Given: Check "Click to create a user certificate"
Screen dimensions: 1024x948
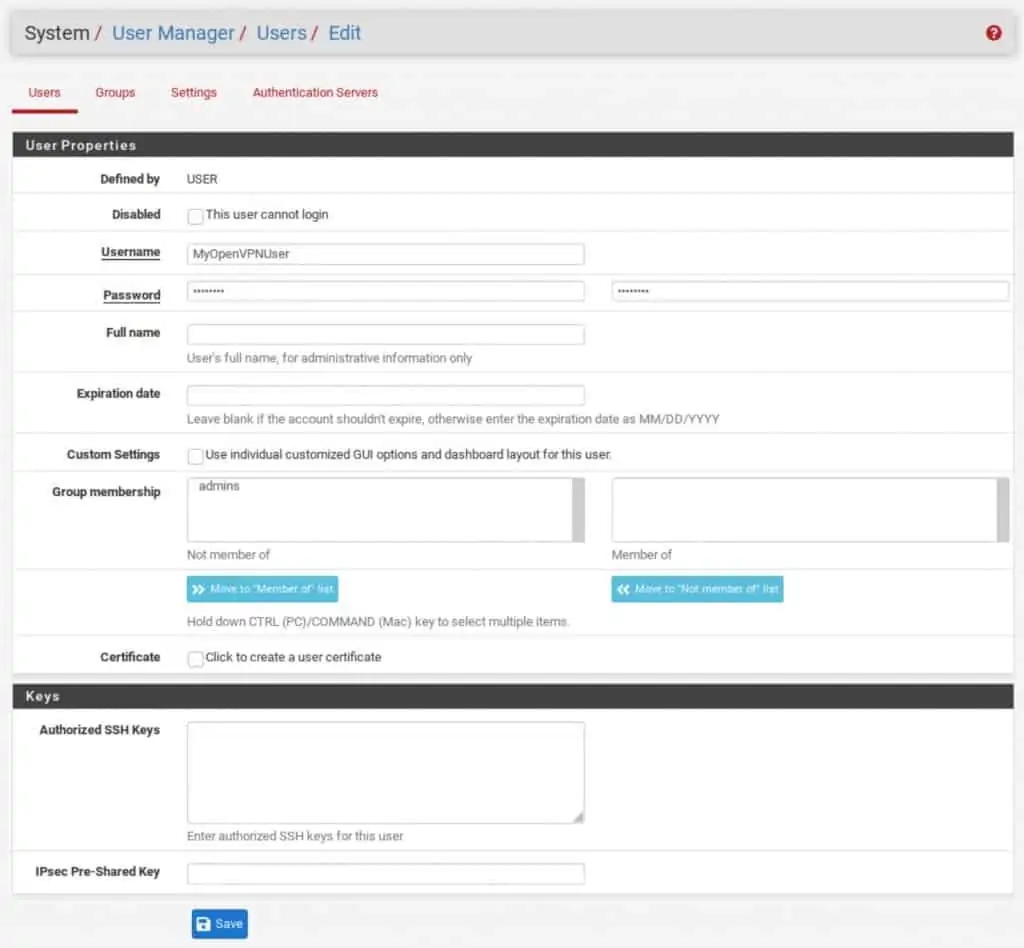Looking at the screenshot, I should (196, 659).
